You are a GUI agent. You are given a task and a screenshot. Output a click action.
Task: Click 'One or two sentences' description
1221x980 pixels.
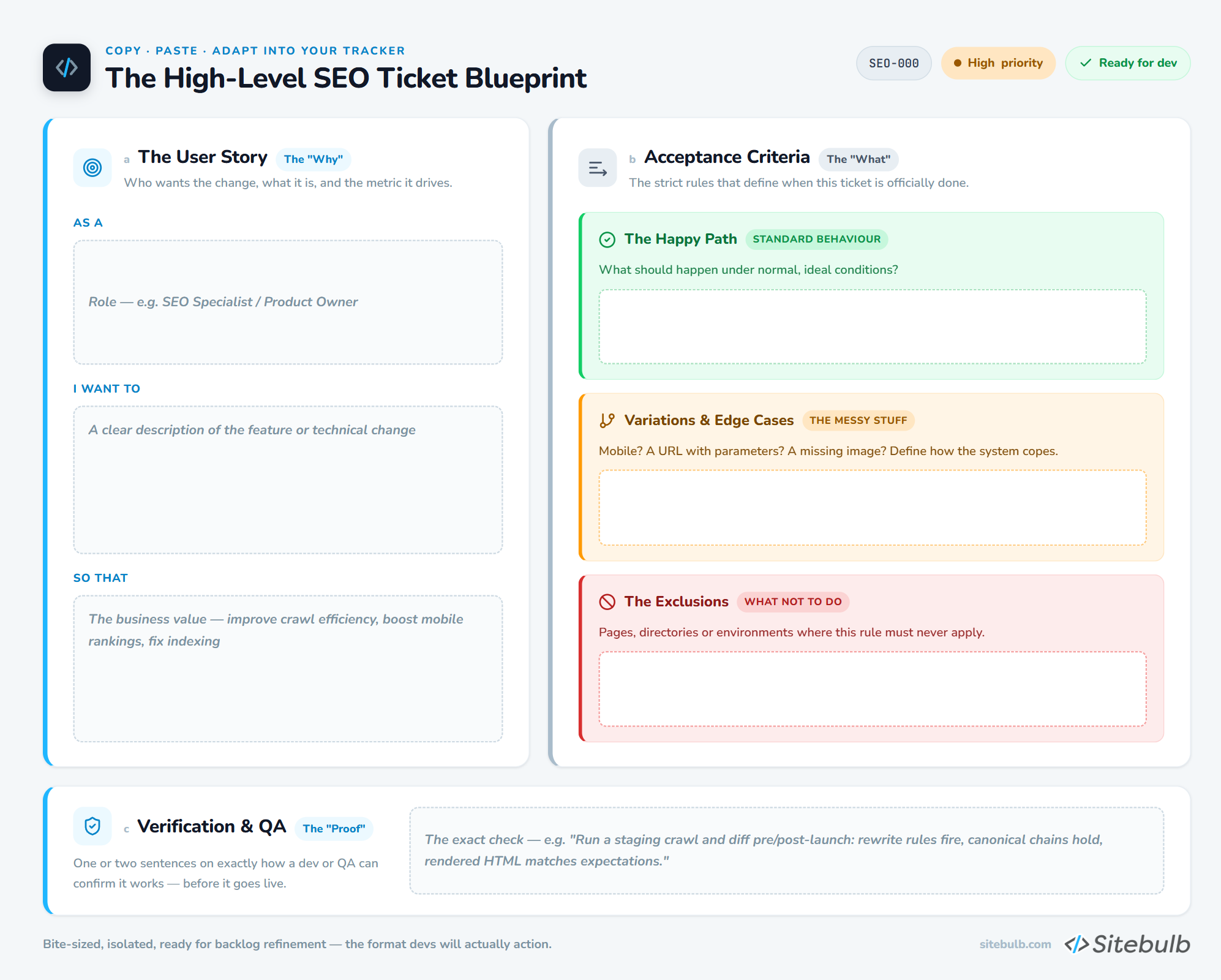pos(226,873)
